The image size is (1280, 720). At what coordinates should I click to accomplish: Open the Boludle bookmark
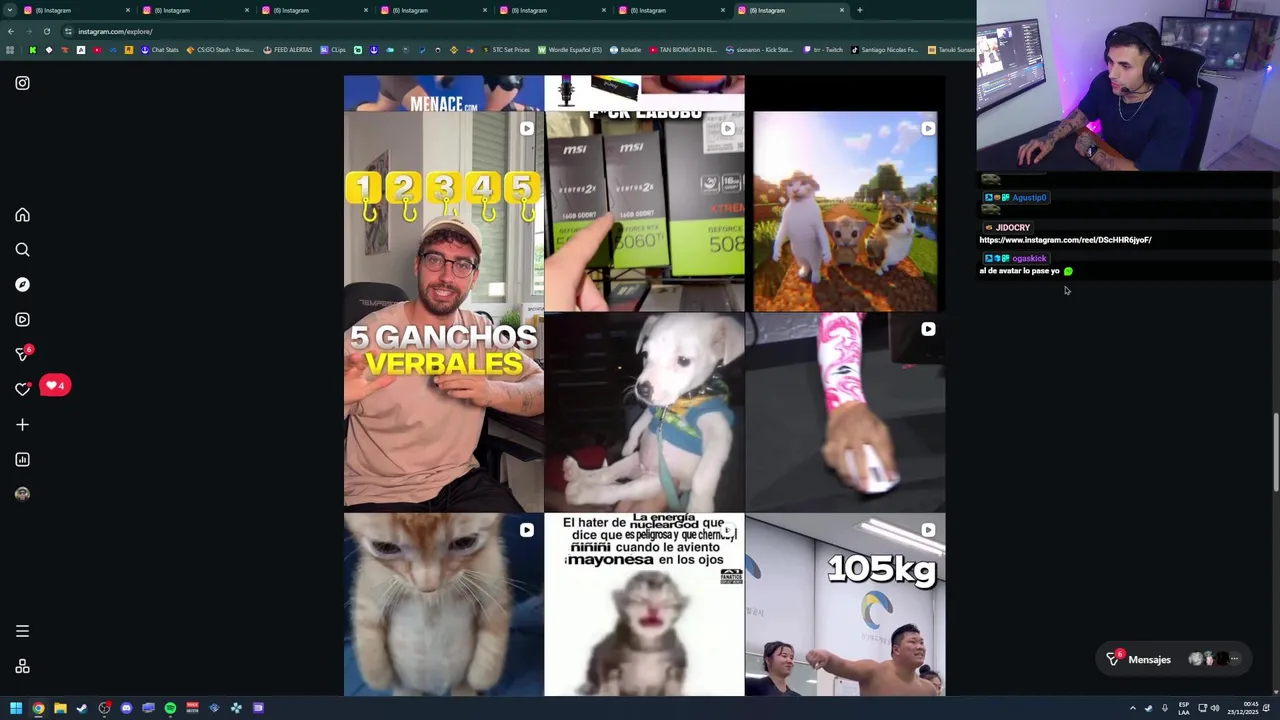tap(625, 50)
